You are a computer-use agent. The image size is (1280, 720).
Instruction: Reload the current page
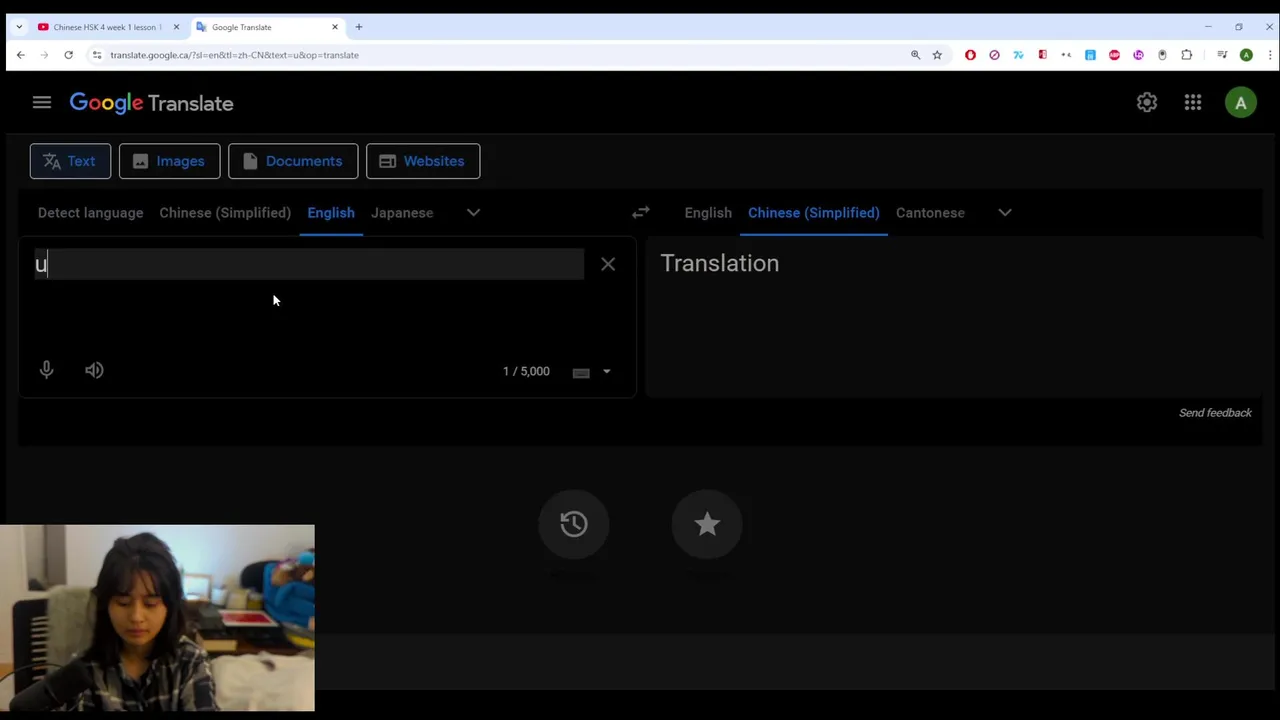point(68,55)
